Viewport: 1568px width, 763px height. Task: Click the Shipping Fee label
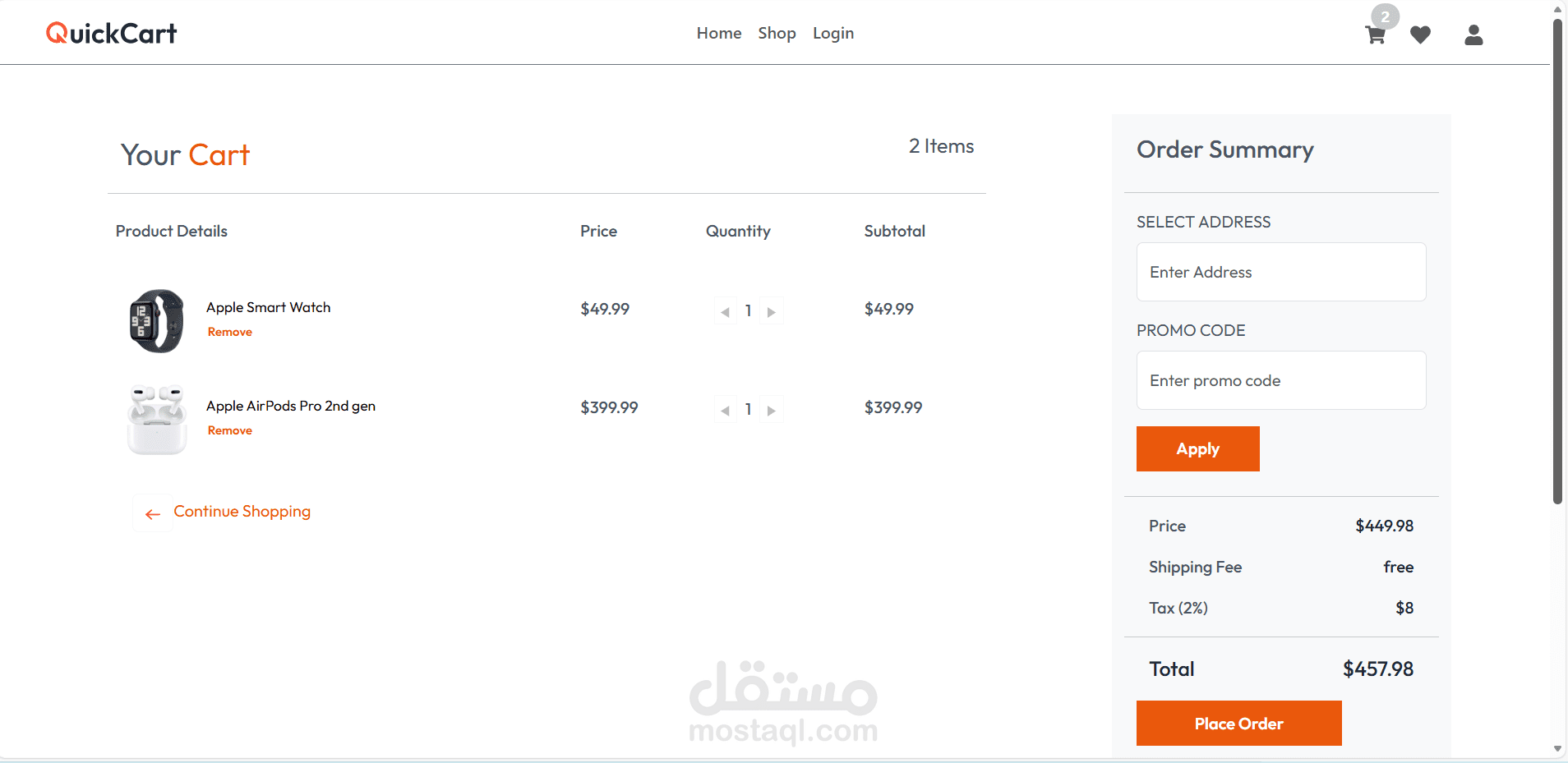click(x=1195, y=567)
